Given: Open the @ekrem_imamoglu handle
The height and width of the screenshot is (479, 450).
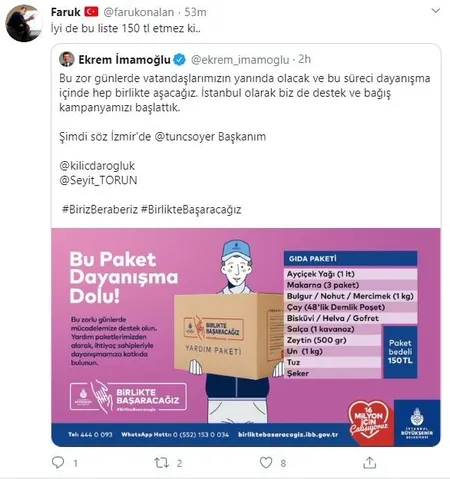Looking at the screenshot, I should pyautogui.click(x=240, y=60).
